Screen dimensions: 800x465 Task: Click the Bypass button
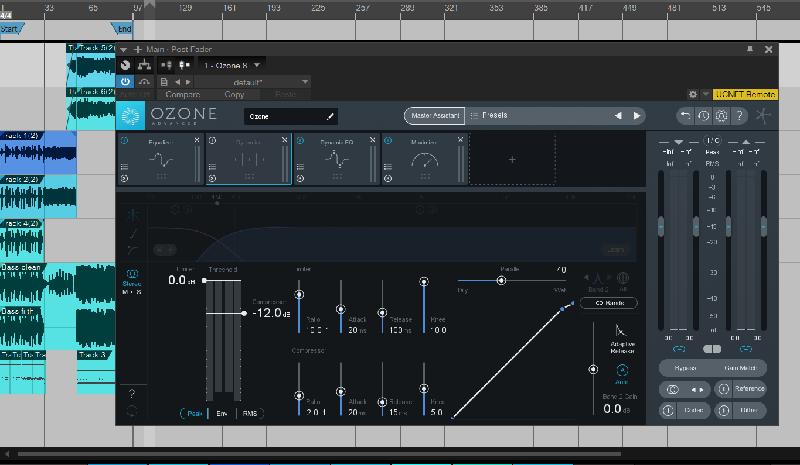click(685, 368)
